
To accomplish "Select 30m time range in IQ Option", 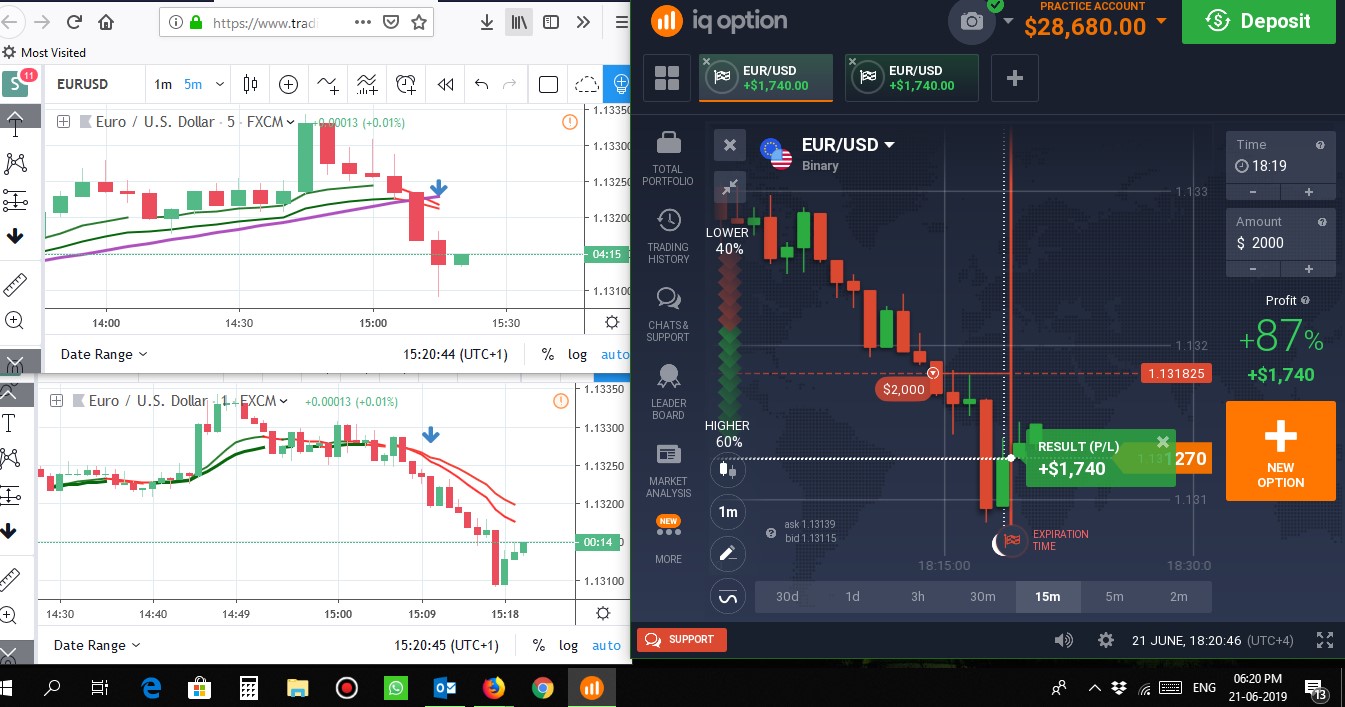I will pos(983,597).
